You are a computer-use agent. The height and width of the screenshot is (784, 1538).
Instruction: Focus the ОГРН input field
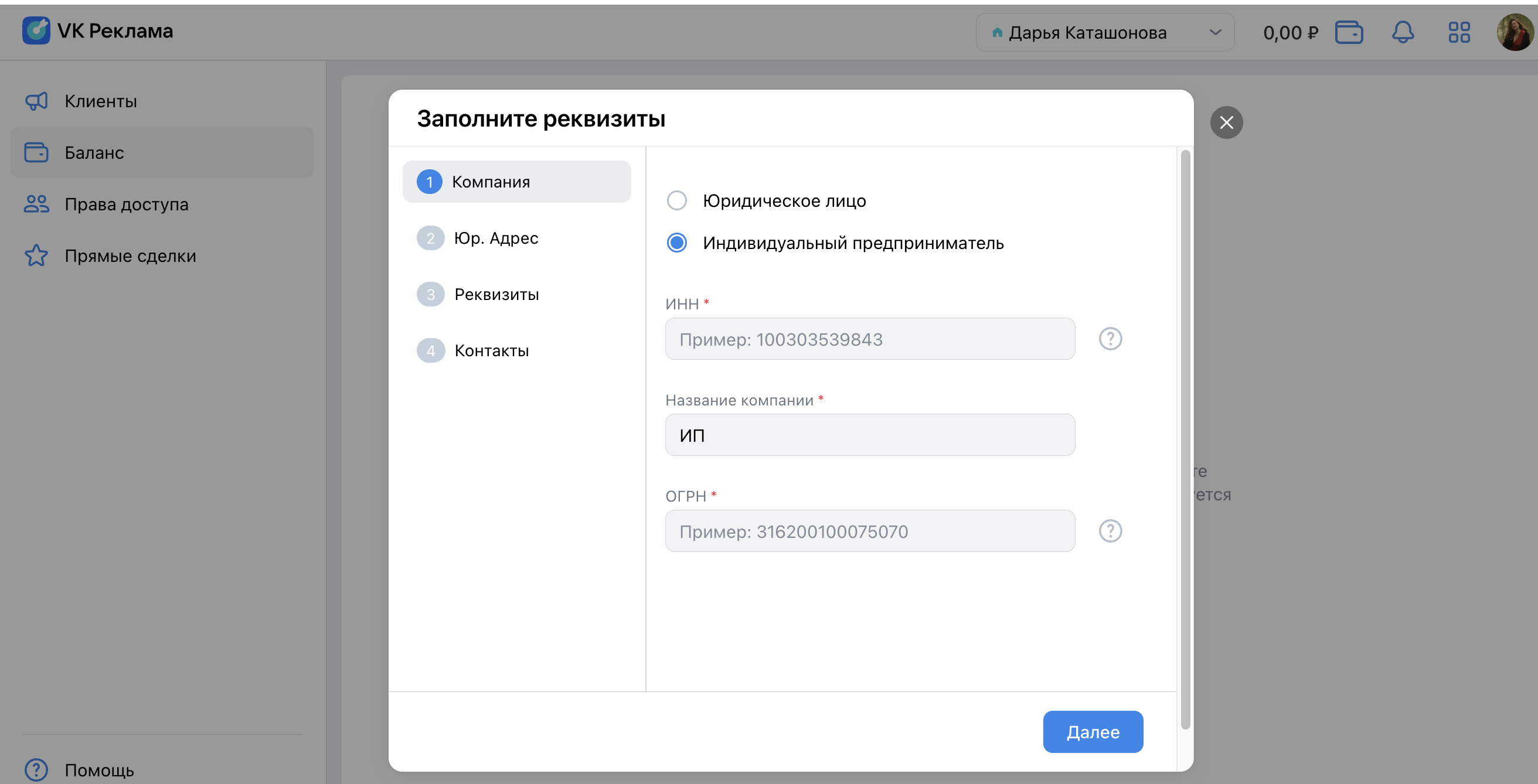click(x=870, y=531)
